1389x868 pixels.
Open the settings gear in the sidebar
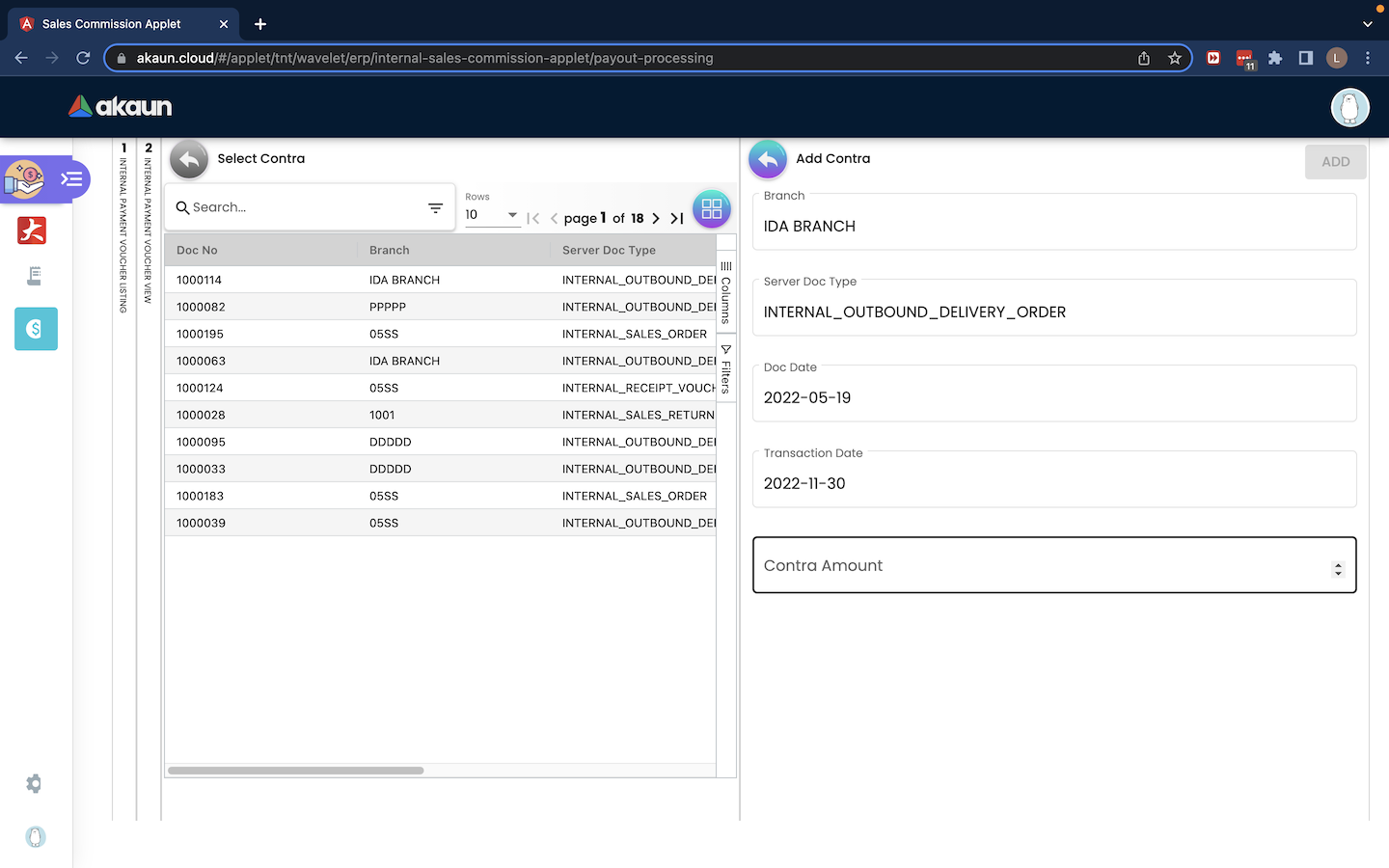tap(34, 784)
